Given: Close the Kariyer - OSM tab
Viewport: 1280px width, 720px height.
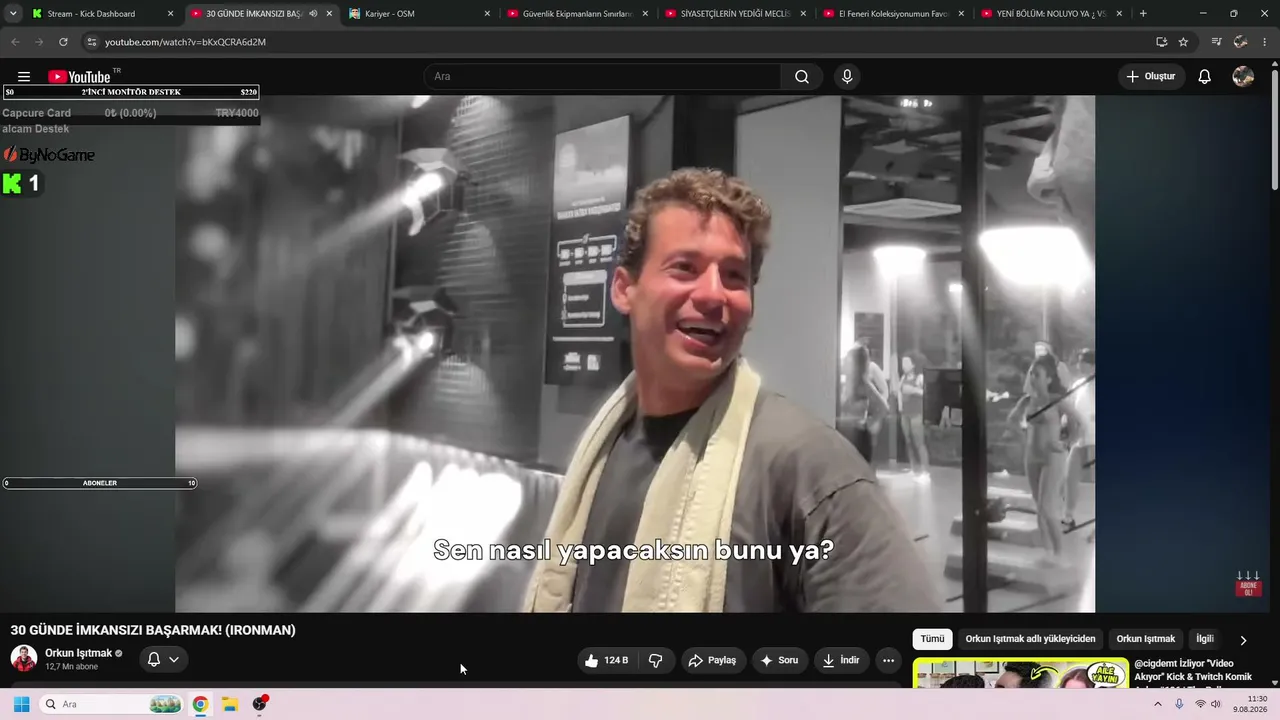Looking at the screenshot, I should [487, 14].
